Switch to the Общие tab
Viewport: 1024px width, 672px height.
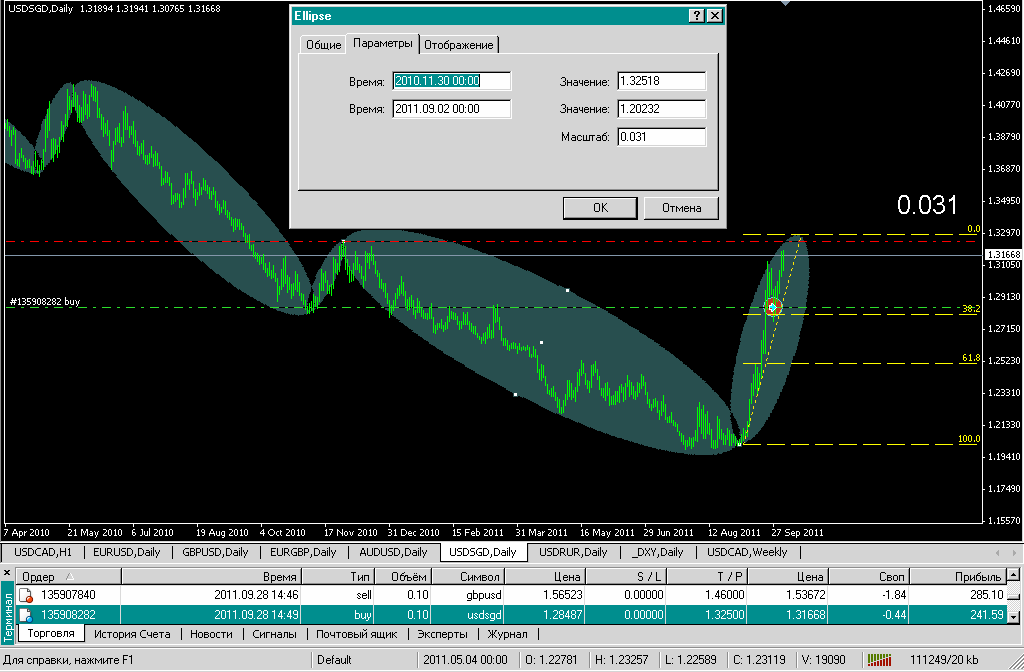[323, 45]
